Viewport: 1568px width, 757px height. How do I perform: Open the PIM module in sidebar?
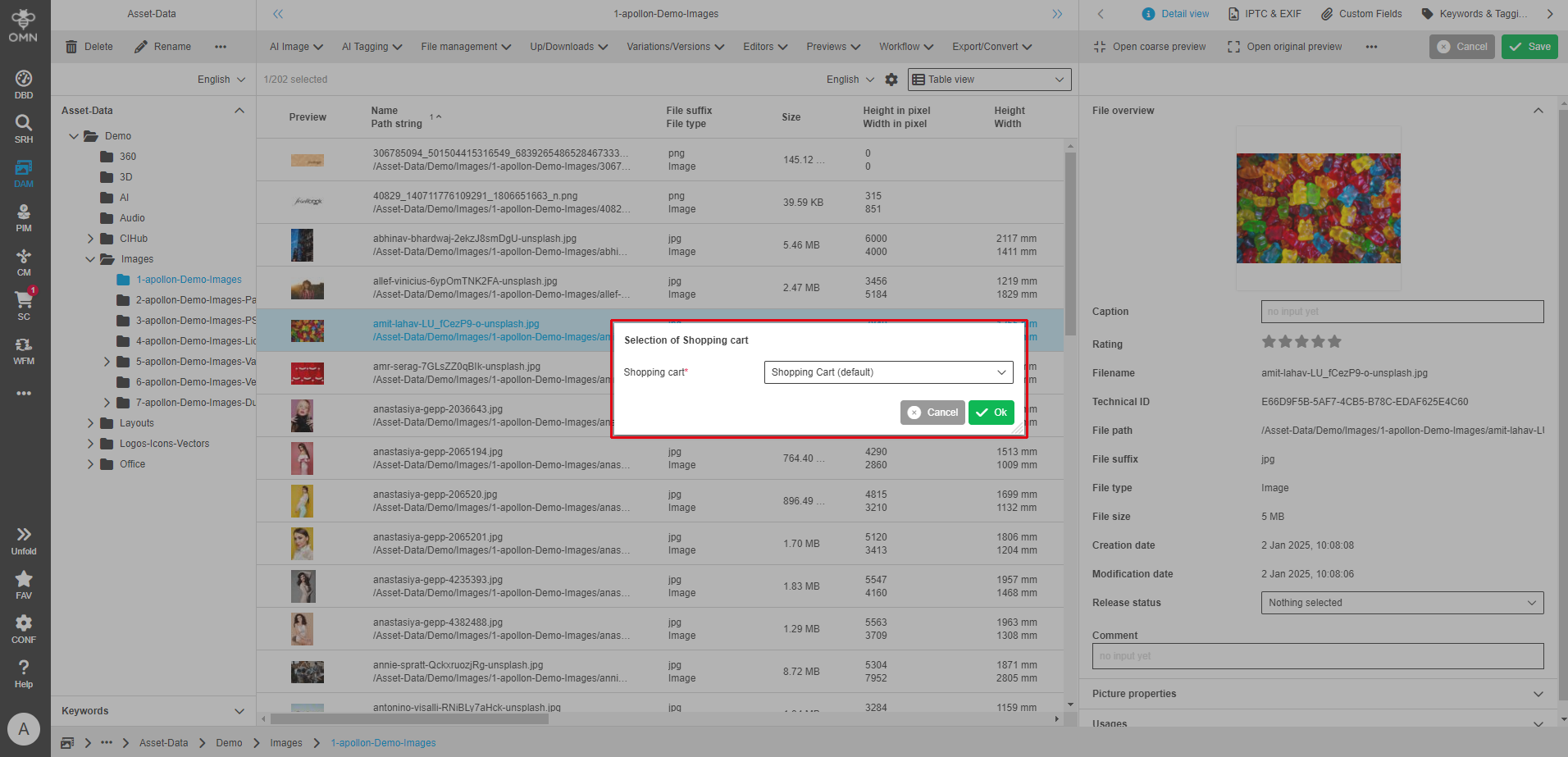pyautogui.click(x=24, y=217)
